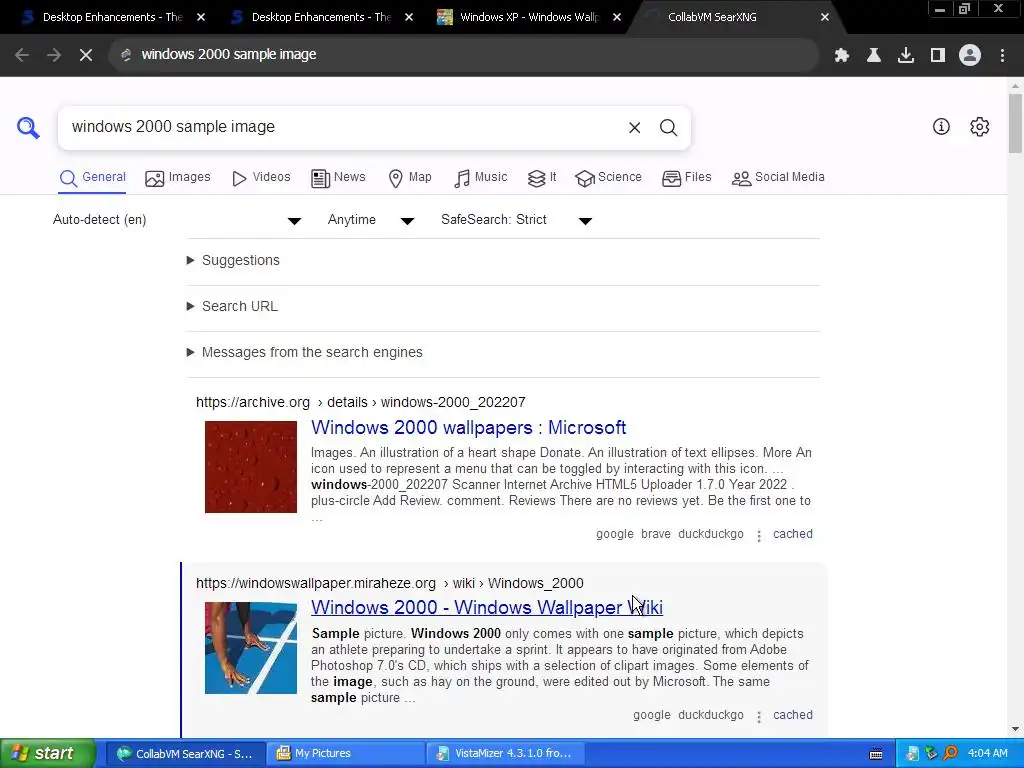Open Chrome labs flask icon
This screenshot has width=1024, height=768.
coord(874,55)
